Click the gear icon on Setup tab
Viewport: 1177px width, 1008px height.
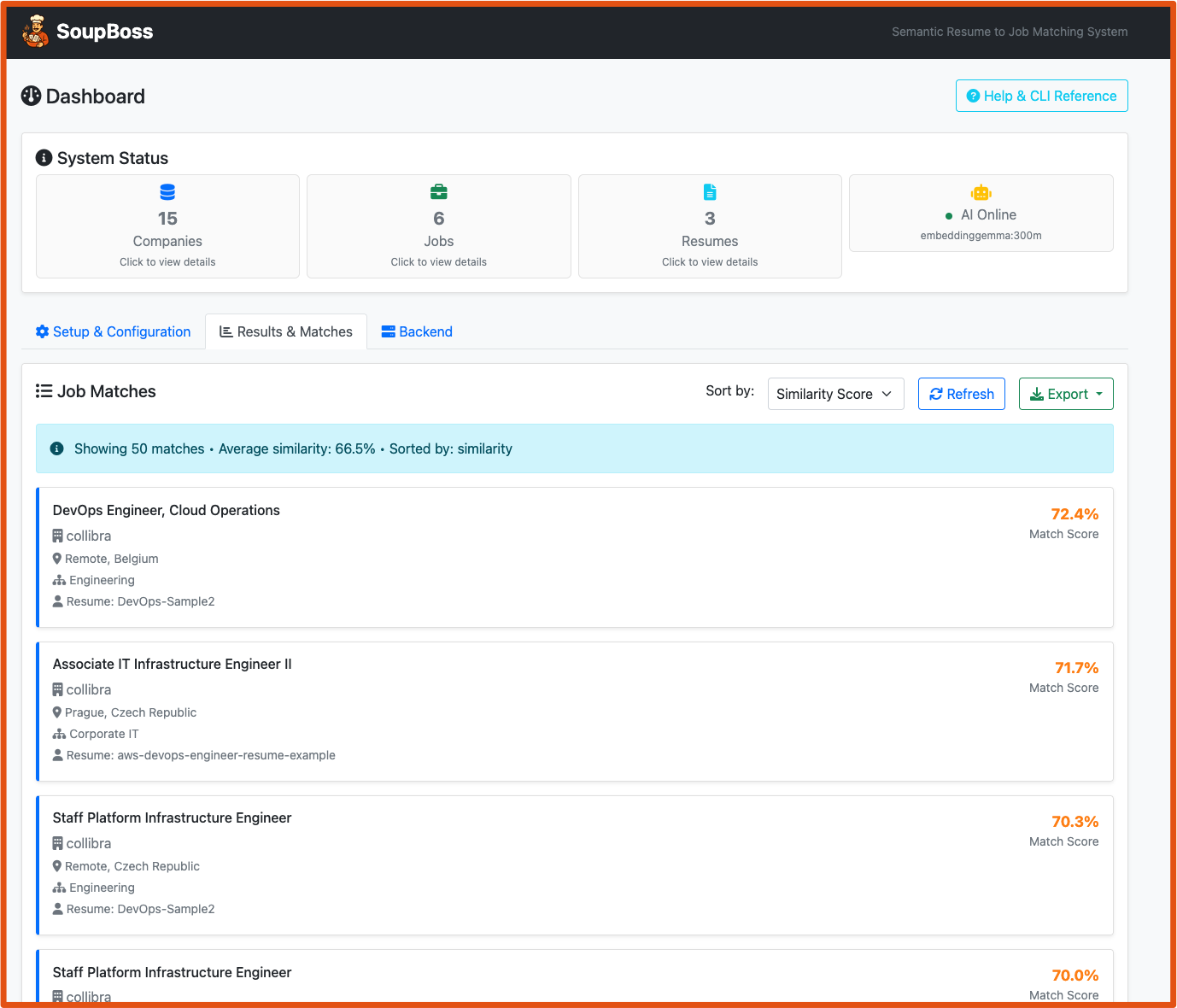[x=42, y=331]
